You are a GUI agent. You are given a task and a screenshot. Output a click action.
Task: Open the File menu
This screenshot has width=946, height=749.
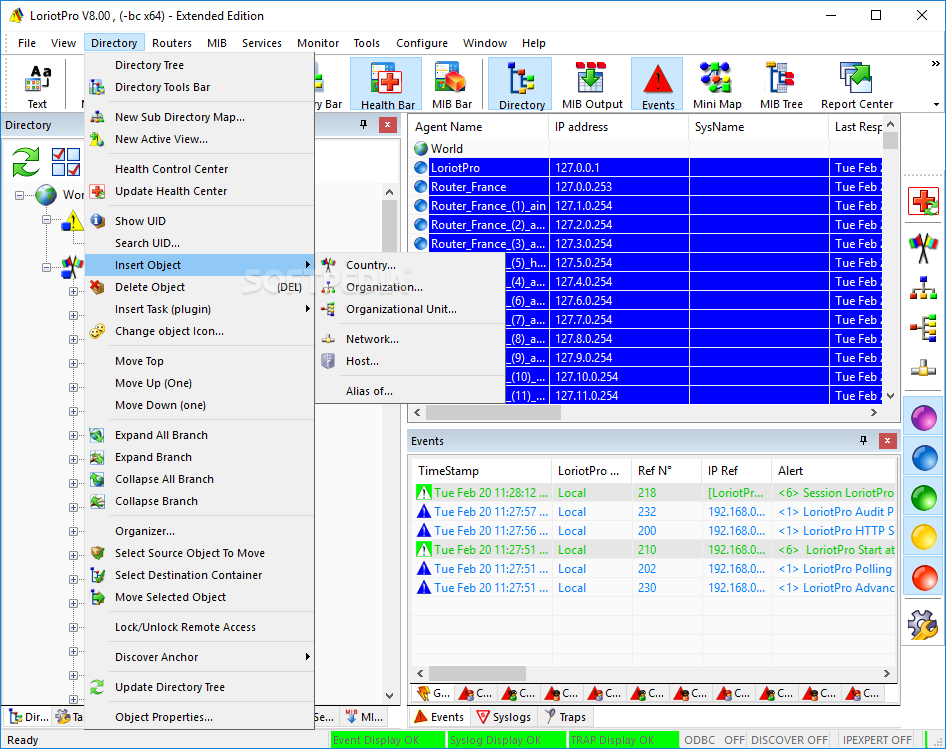(27, 43)
